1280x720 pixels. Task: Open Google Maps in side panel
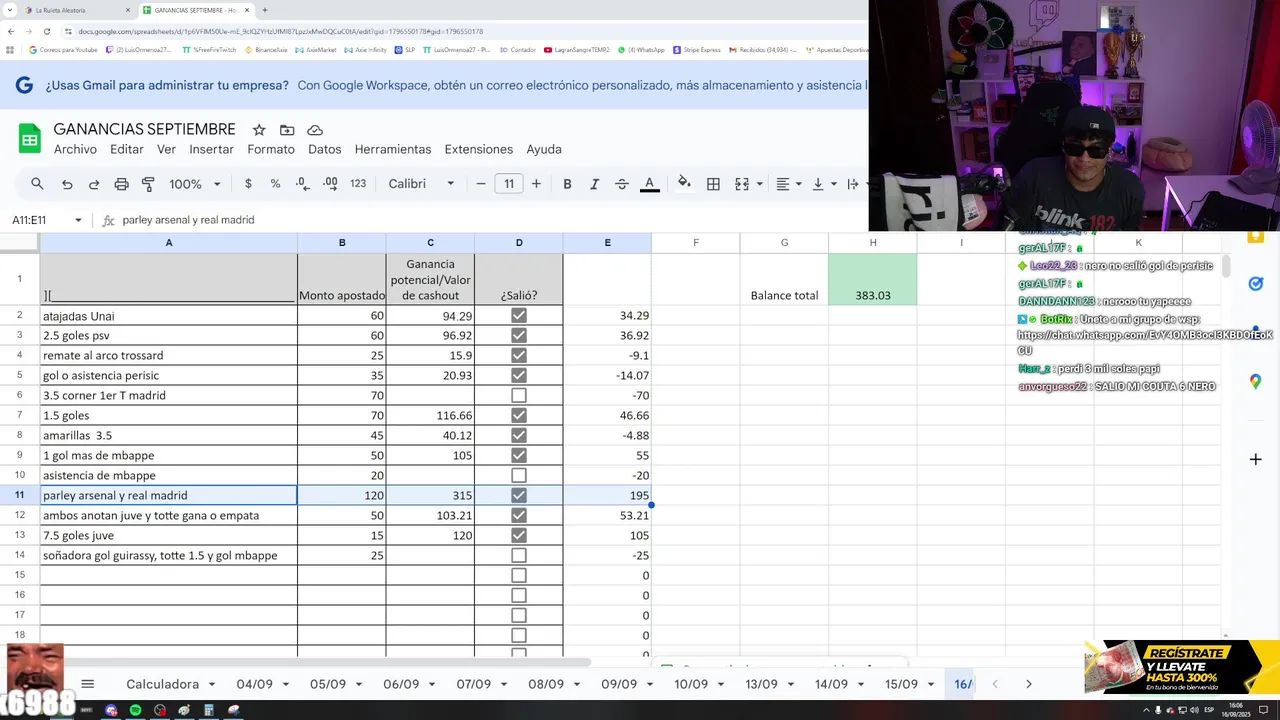[1256, 382]
